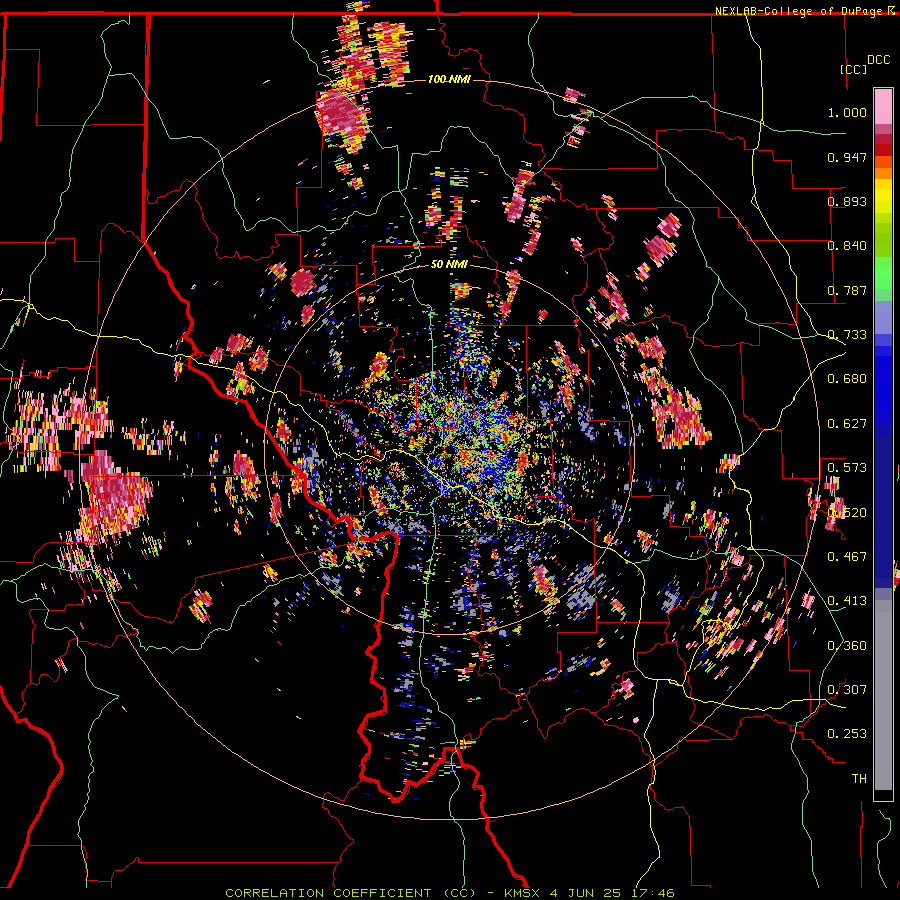Screen dimensions: 900x900
Task: Select the 0.360 colorbar value
Action: tap(847, 646)
